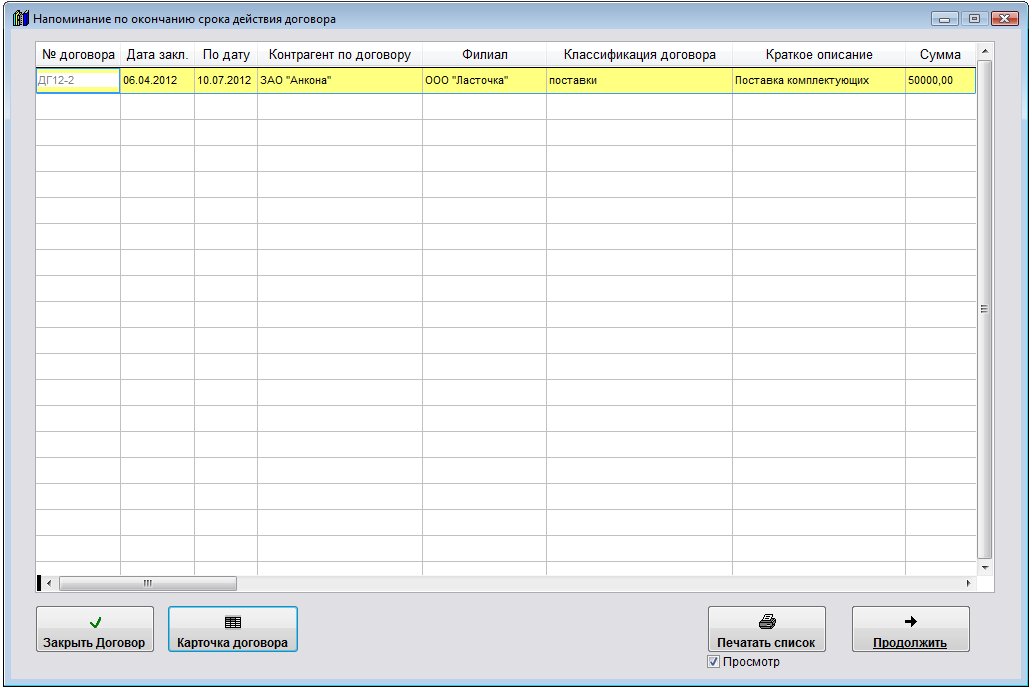Select the ЗАО "Анкона" cell

[340, 80]
